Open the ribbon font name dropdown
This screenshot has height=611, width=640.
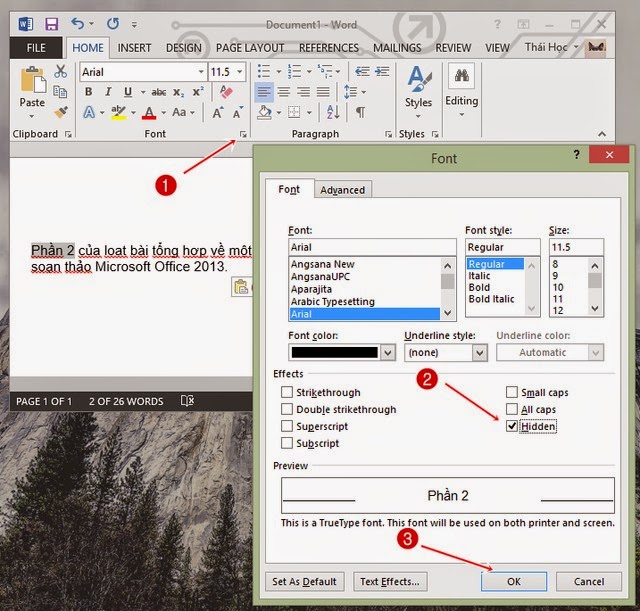pos(201,72)
